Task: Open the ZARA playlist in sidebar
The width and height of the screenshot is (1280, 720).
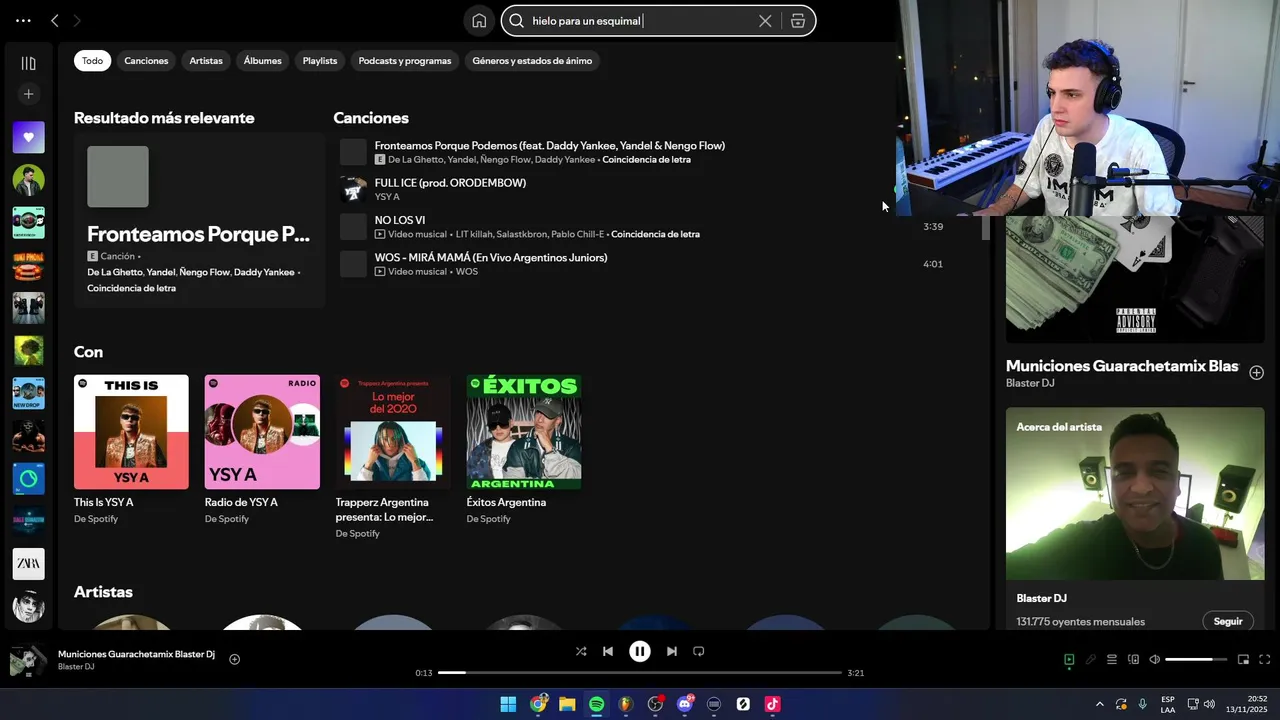Action: (28, 564)
